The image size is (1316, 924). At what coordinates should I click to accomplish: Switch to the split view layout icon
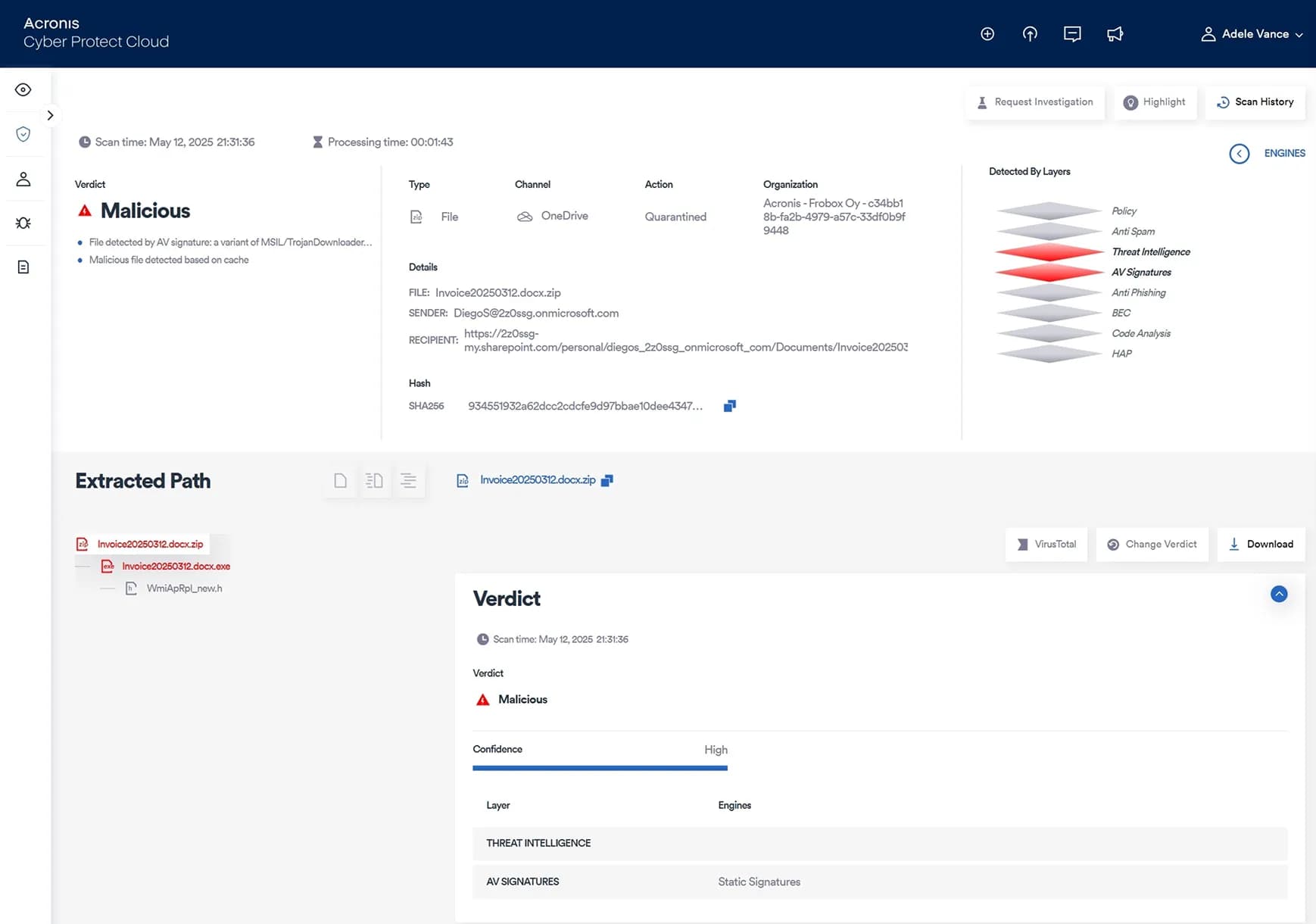(374, 481)
